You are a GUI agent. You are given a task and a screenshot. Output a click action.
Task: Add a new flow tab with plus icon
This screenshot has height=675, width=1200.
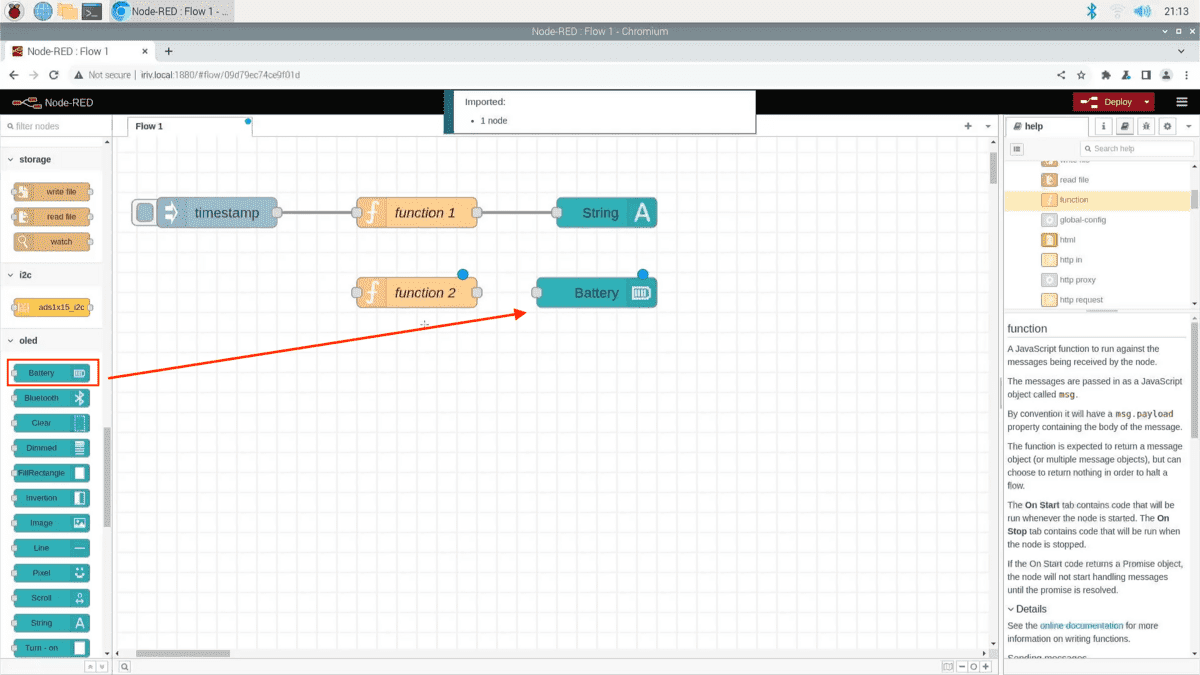(968, 127)
